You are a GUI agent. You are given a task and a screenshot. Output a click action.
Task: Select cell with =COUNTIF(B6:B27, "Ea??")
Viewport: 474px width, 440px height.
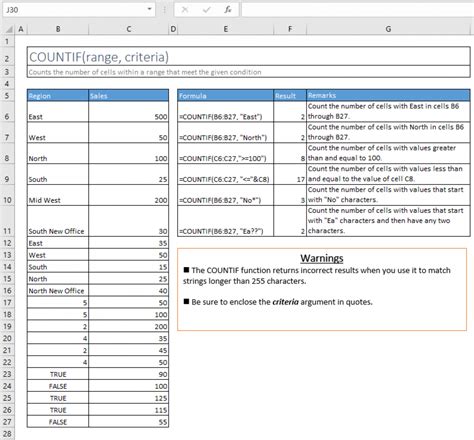pyautogui.click(x=226, y=221)
